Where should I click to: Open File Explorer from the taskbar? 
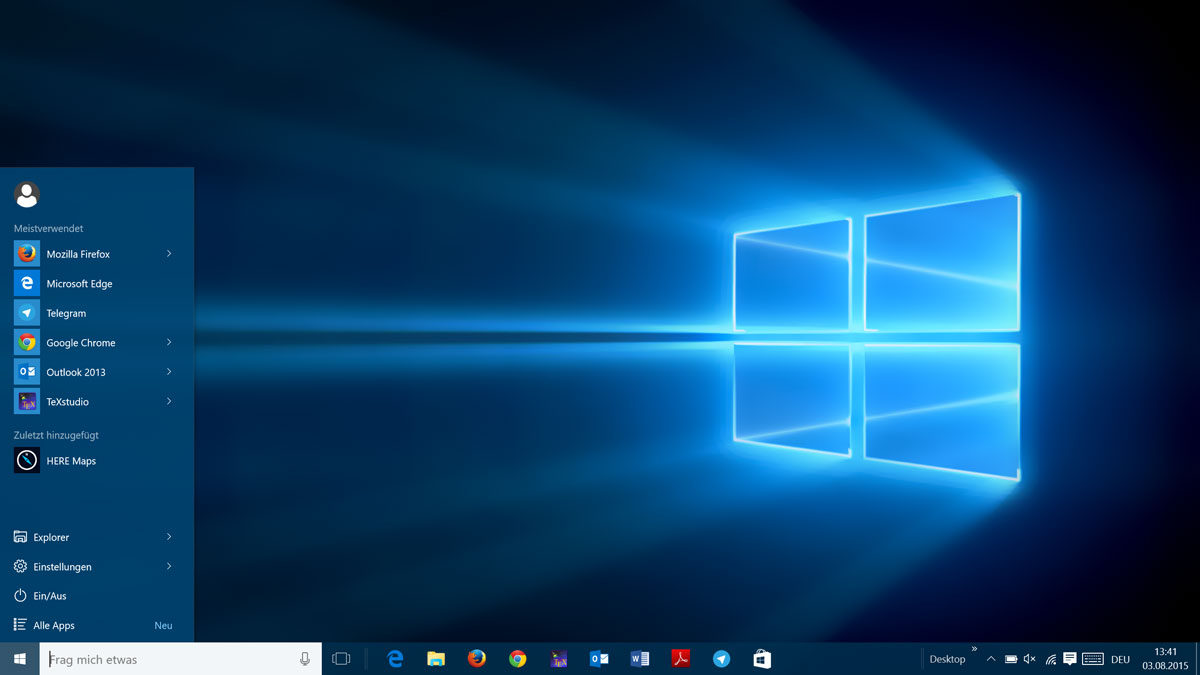click(x=436, y=659)
